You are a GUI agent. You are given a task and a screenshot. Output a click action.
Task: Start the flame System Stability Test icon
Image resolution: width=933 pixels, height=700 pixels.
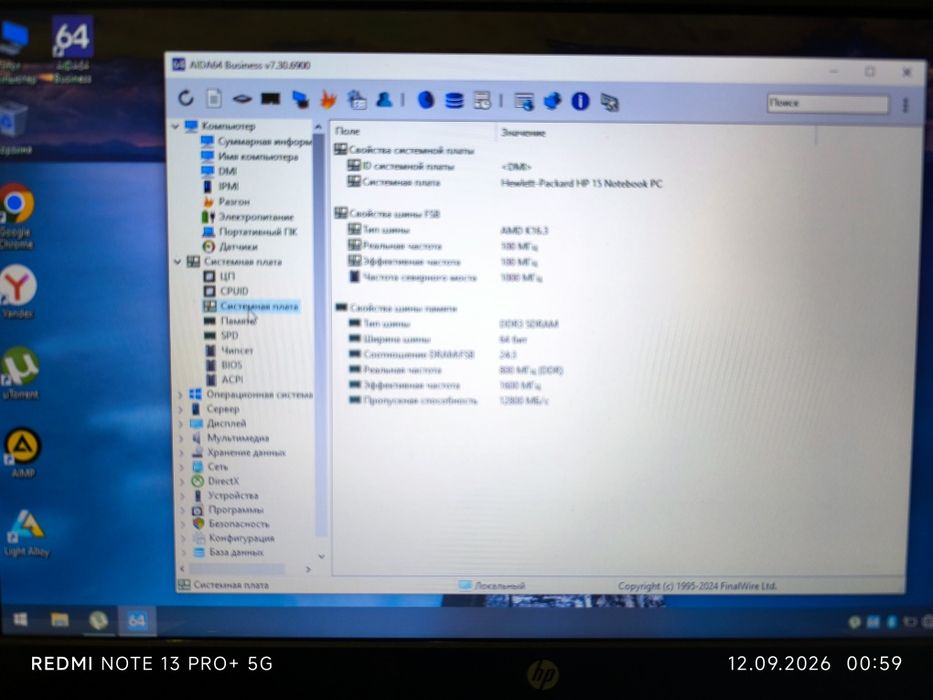328,99
